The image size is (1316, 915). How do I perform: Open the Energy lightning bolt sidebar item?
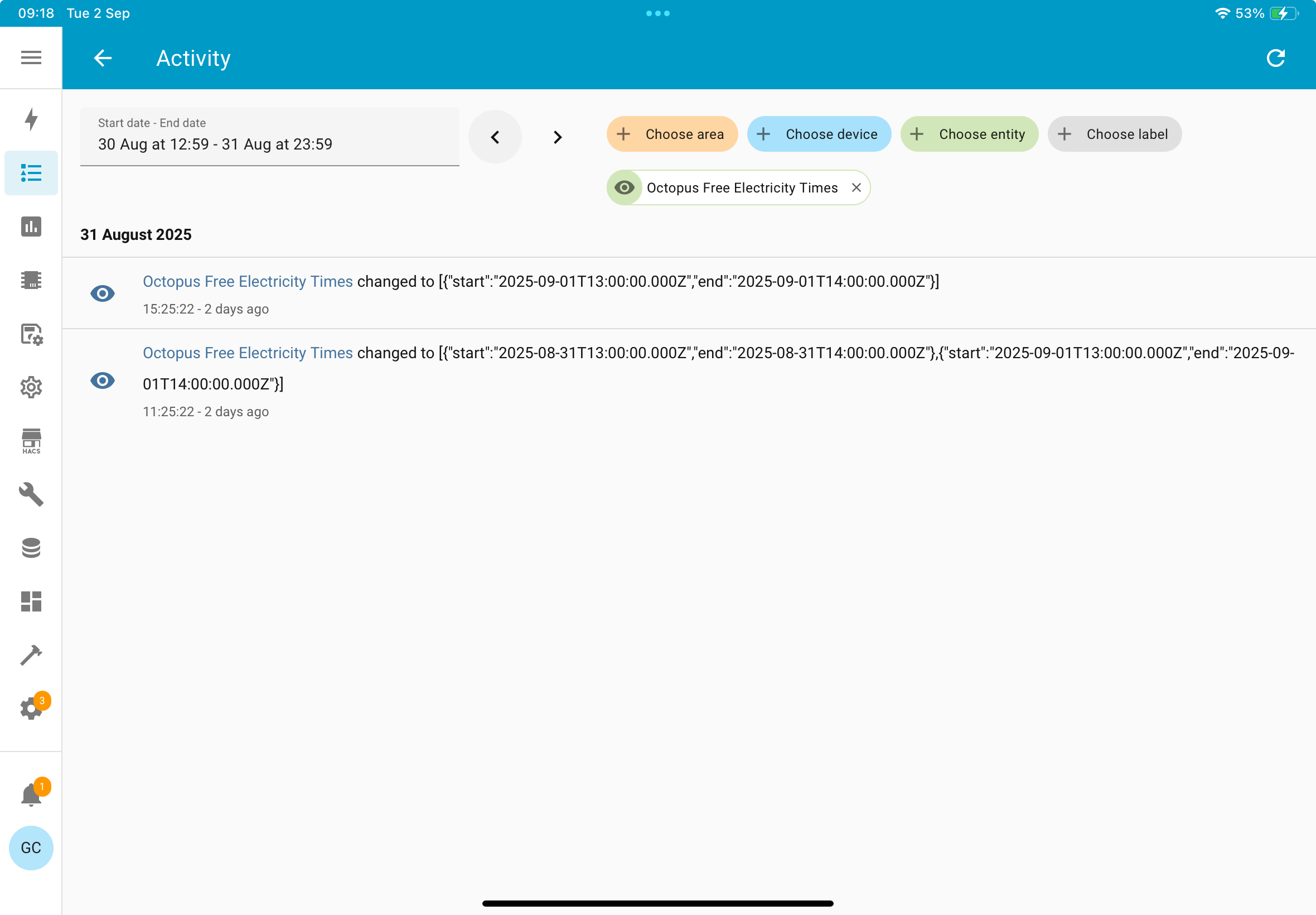click(x=31, y=119)
